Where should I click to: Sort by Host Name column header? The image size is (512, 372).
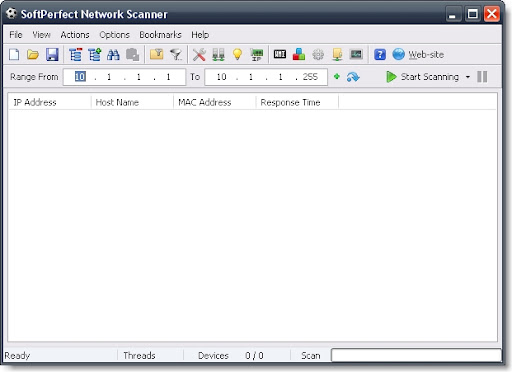(x=132, y=102)
